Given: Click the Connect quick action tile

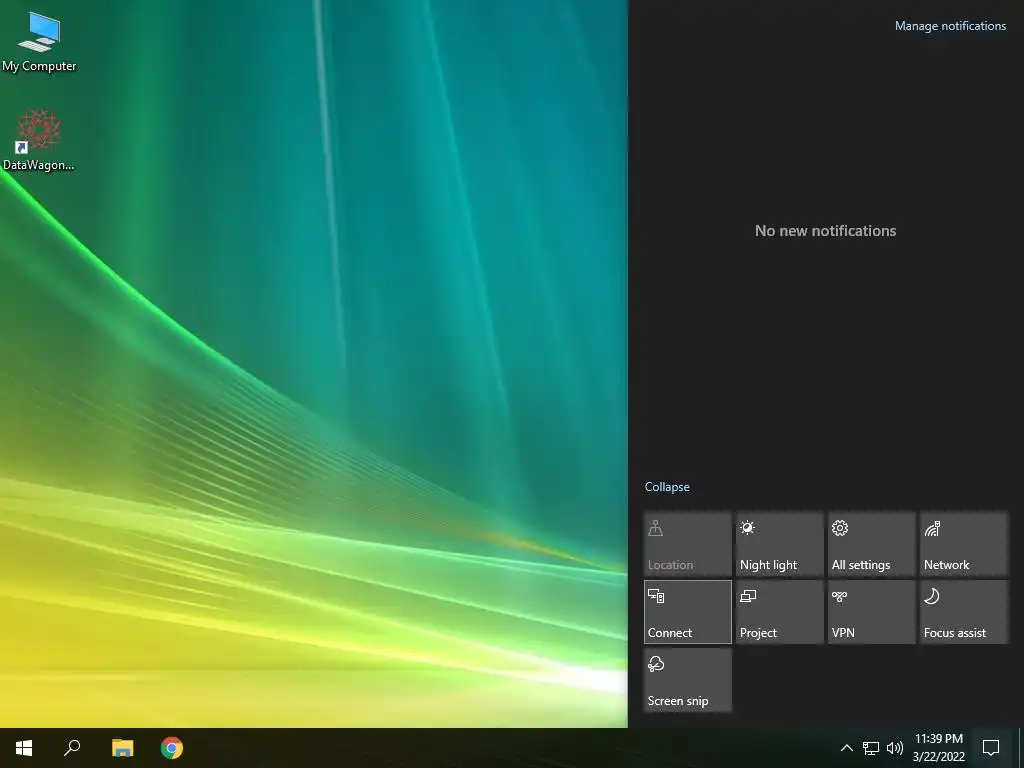Looking at the screenshot, I should point(688,611).
